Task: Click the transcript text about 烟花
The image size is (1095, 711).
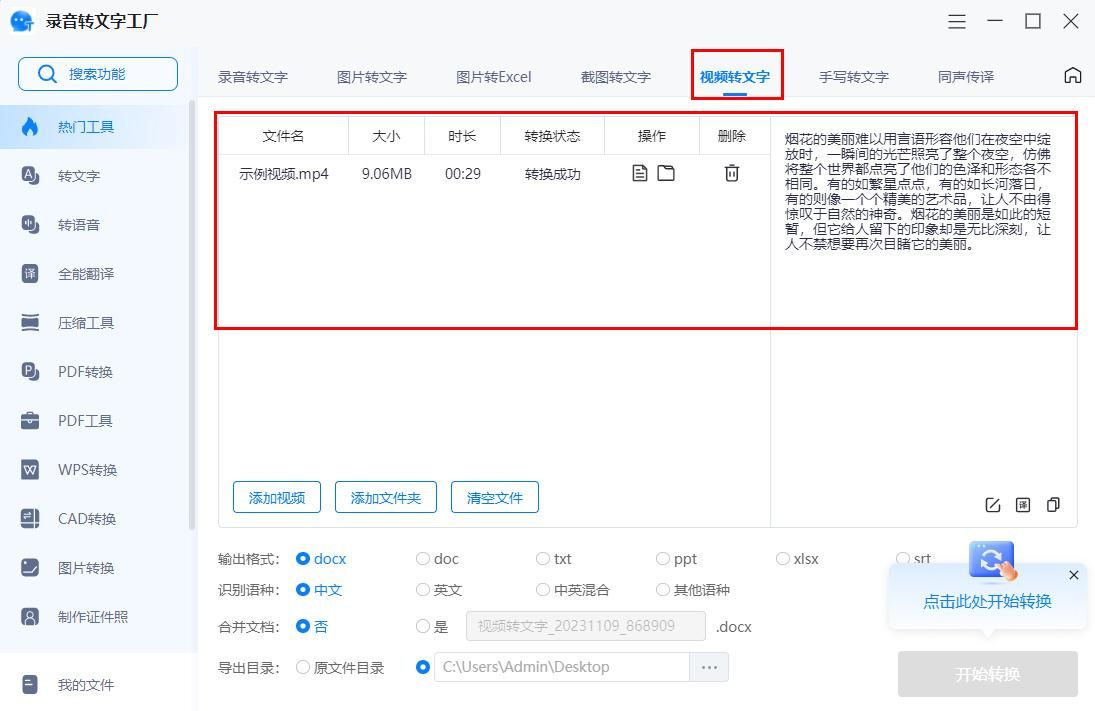Action: click(918, 191)
